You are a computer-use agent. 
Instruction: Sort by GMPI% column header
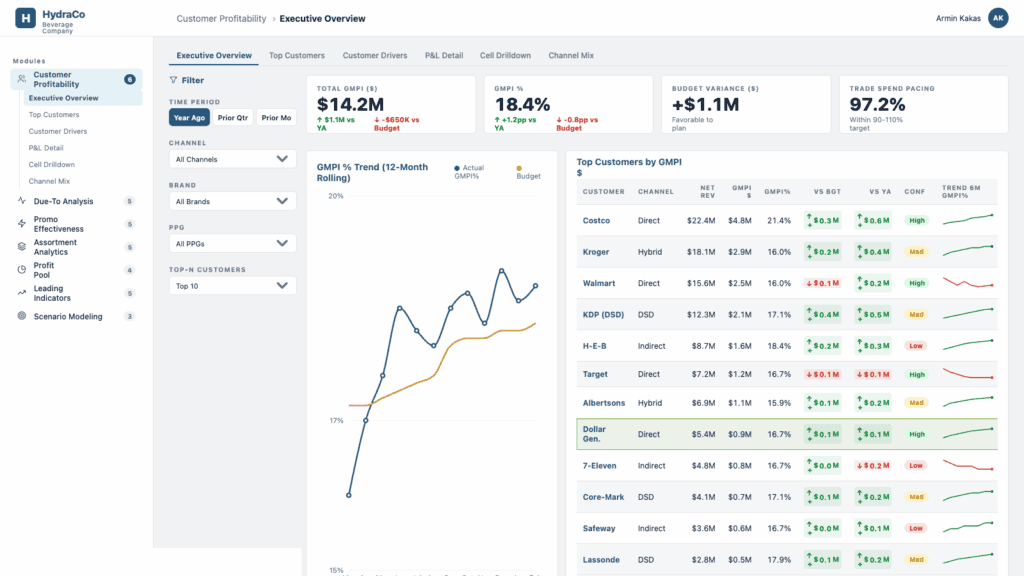coord(777,191)
